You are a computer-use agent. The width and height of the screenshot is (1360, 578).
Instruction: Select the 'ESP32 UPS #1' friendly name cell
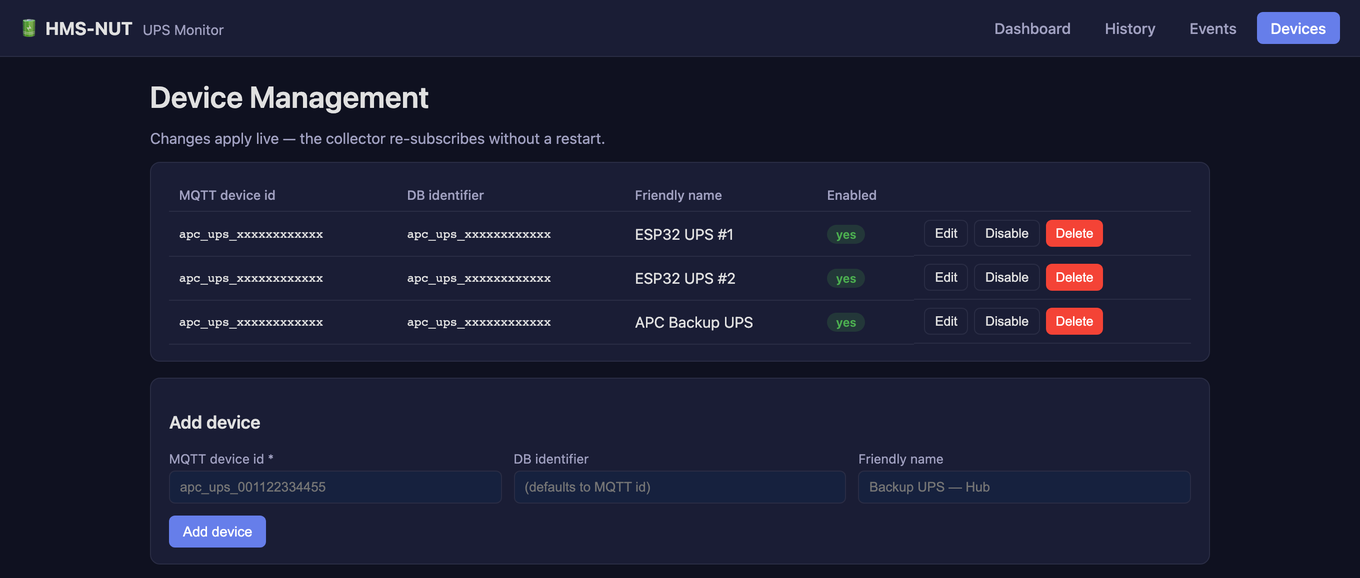tap(684, 234)
